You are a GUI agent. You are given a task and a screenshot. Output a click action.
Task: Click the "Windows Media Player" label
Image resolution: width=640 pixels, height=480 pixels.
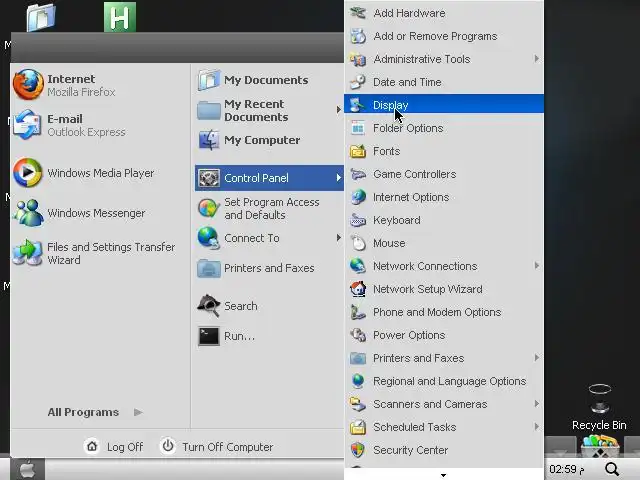click(101, 173)
